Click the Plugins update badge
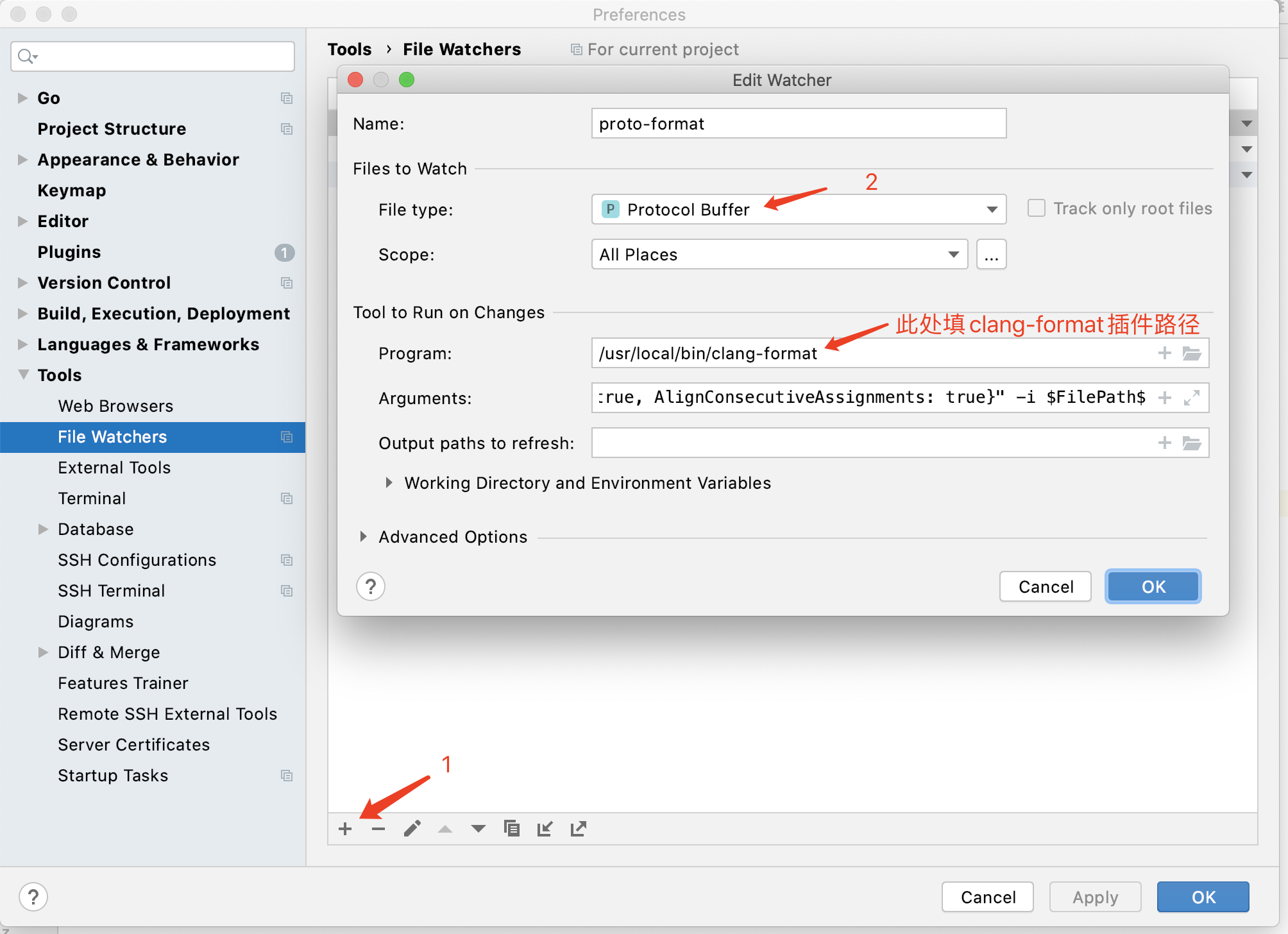1288x934 pixels. pos(285,253)
